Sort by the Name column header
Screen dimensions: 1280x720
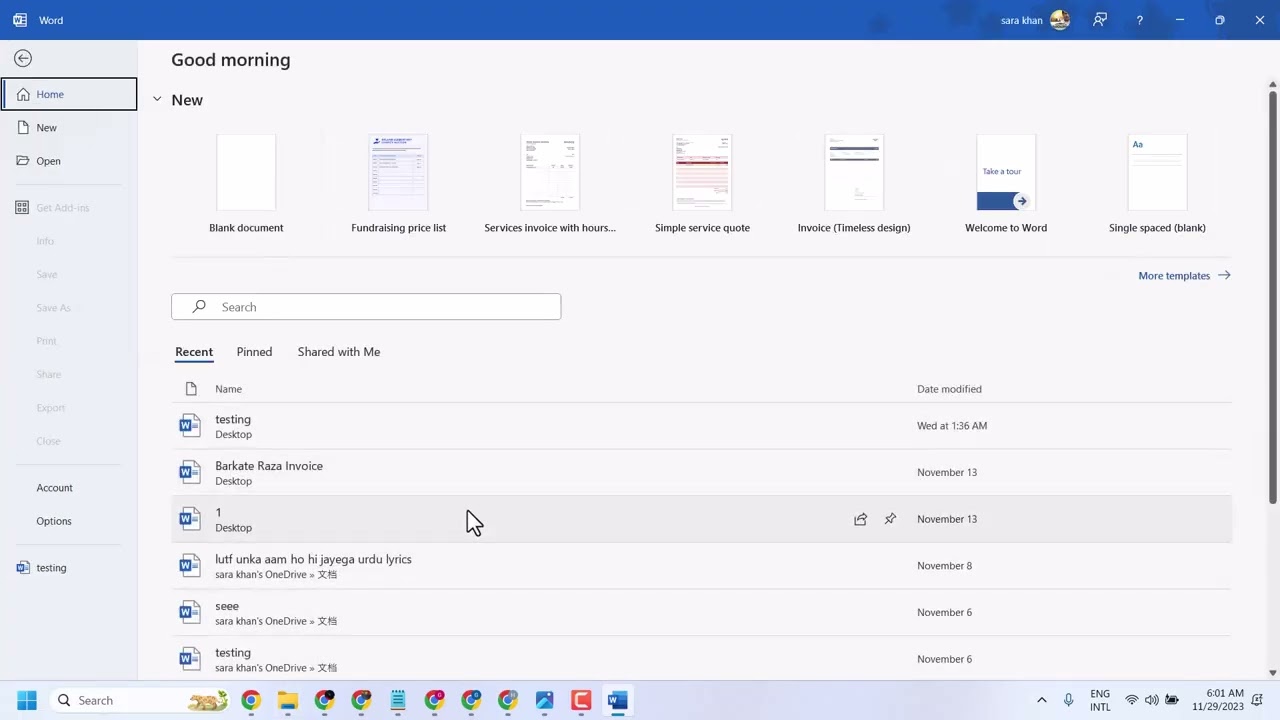click(x=228, y=389)
